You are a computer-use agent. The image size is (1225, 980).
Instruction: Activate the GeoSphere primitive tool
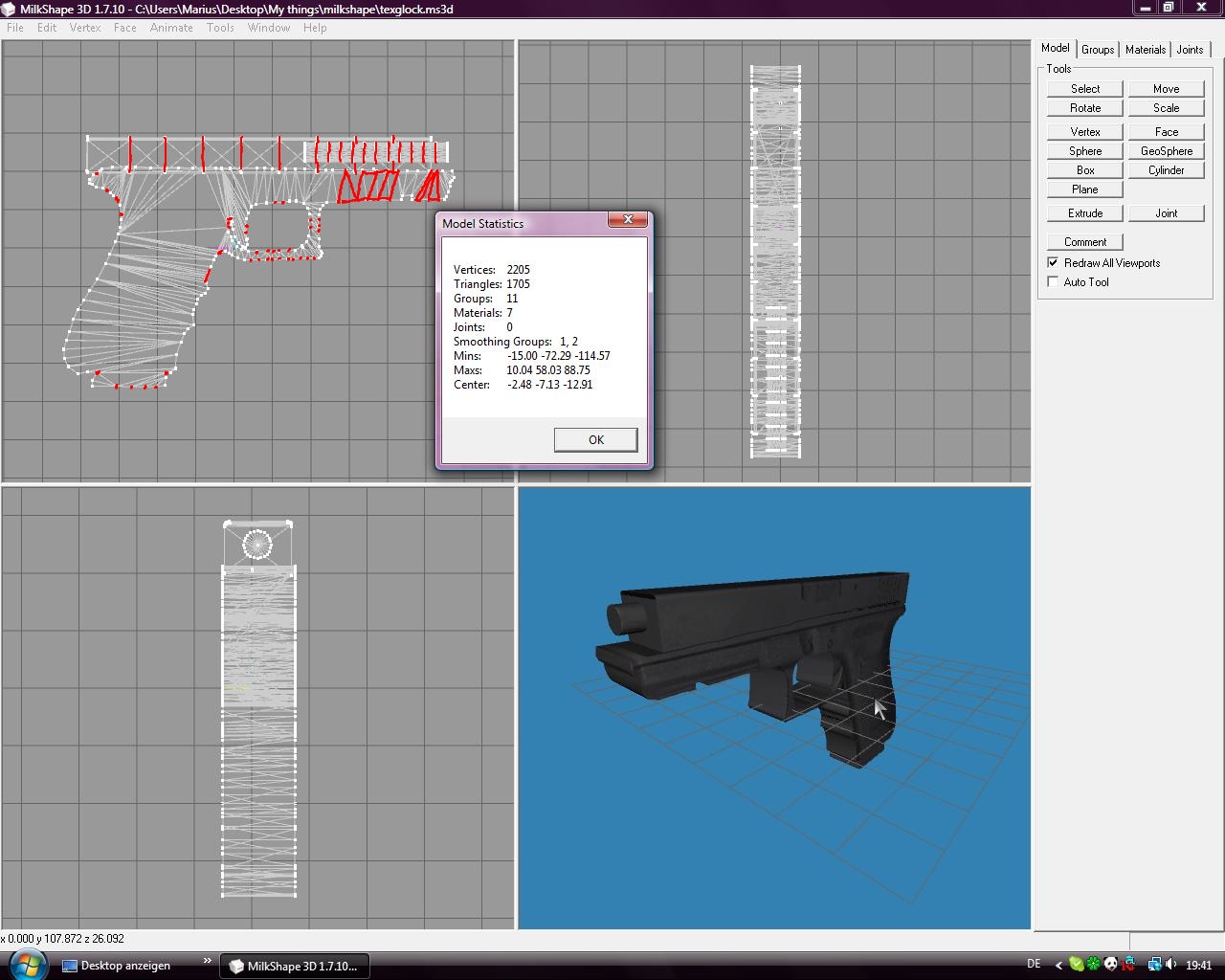pos(1166,151)
